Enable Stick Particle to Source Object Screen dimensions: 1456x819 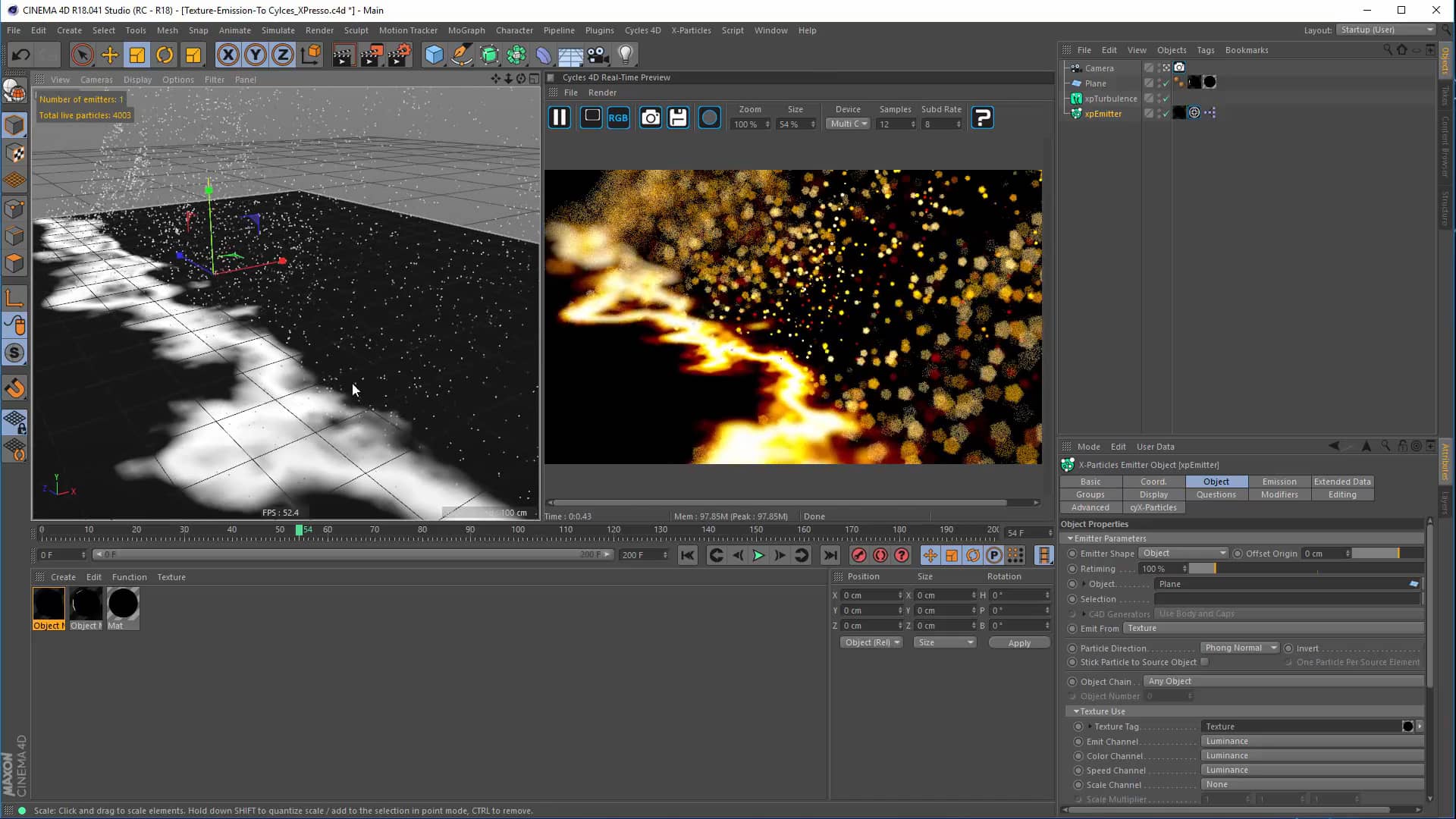coord(1204,661)
